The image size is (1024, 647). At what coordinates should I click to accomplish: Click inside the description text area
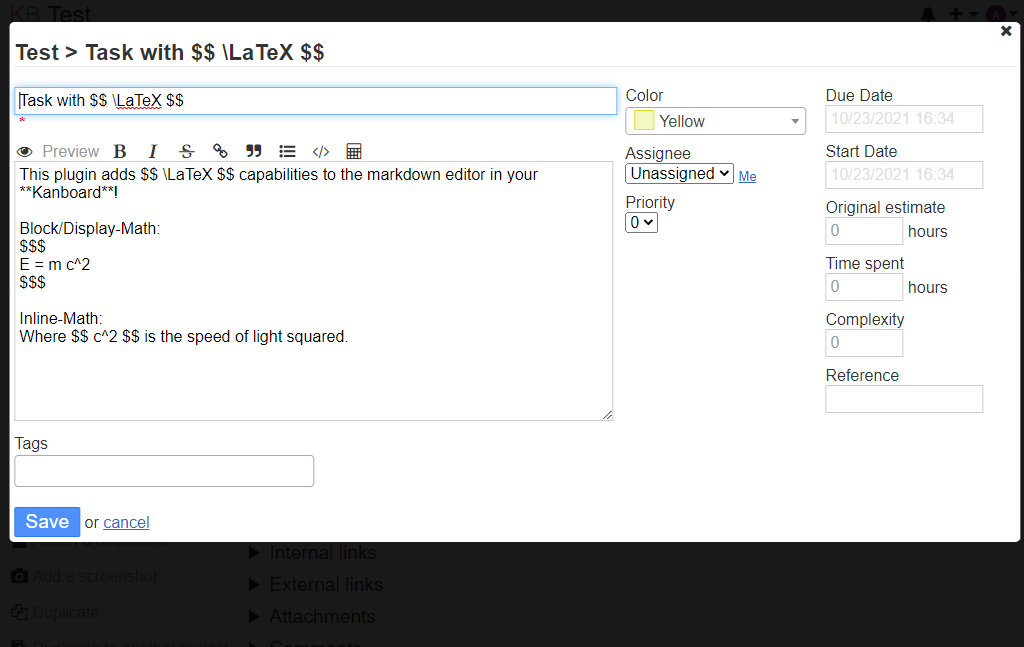point(313,291)
